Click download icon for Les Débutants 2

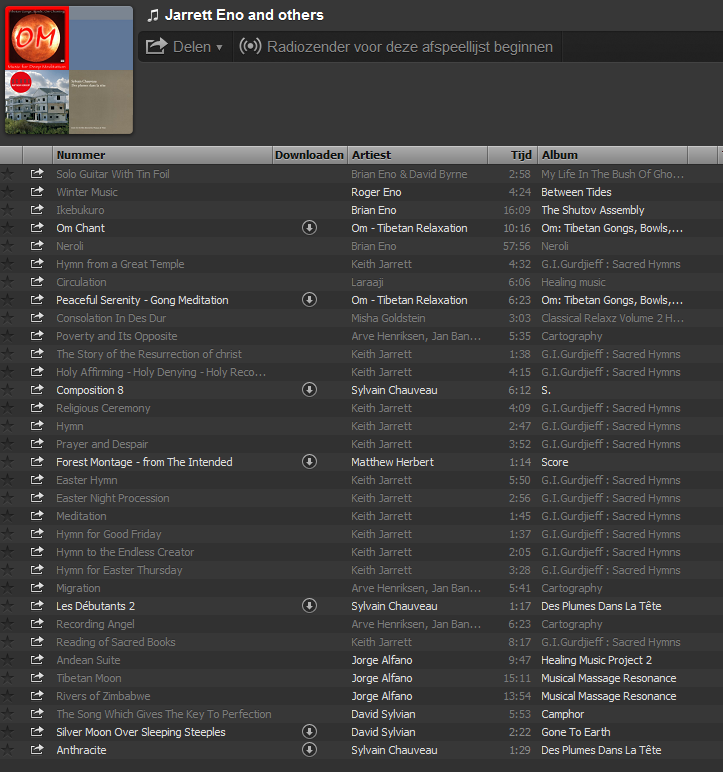pos(310,606)
